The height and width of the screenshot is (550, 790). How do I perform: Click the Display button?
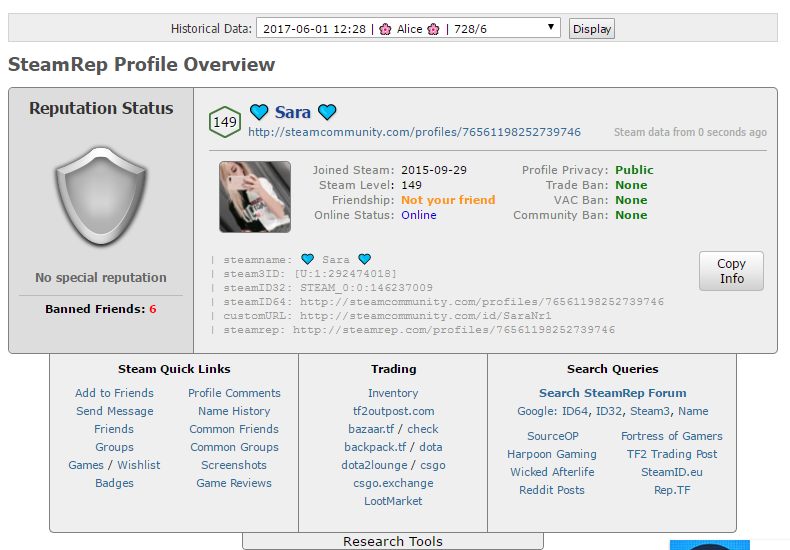tap(591, 29)
